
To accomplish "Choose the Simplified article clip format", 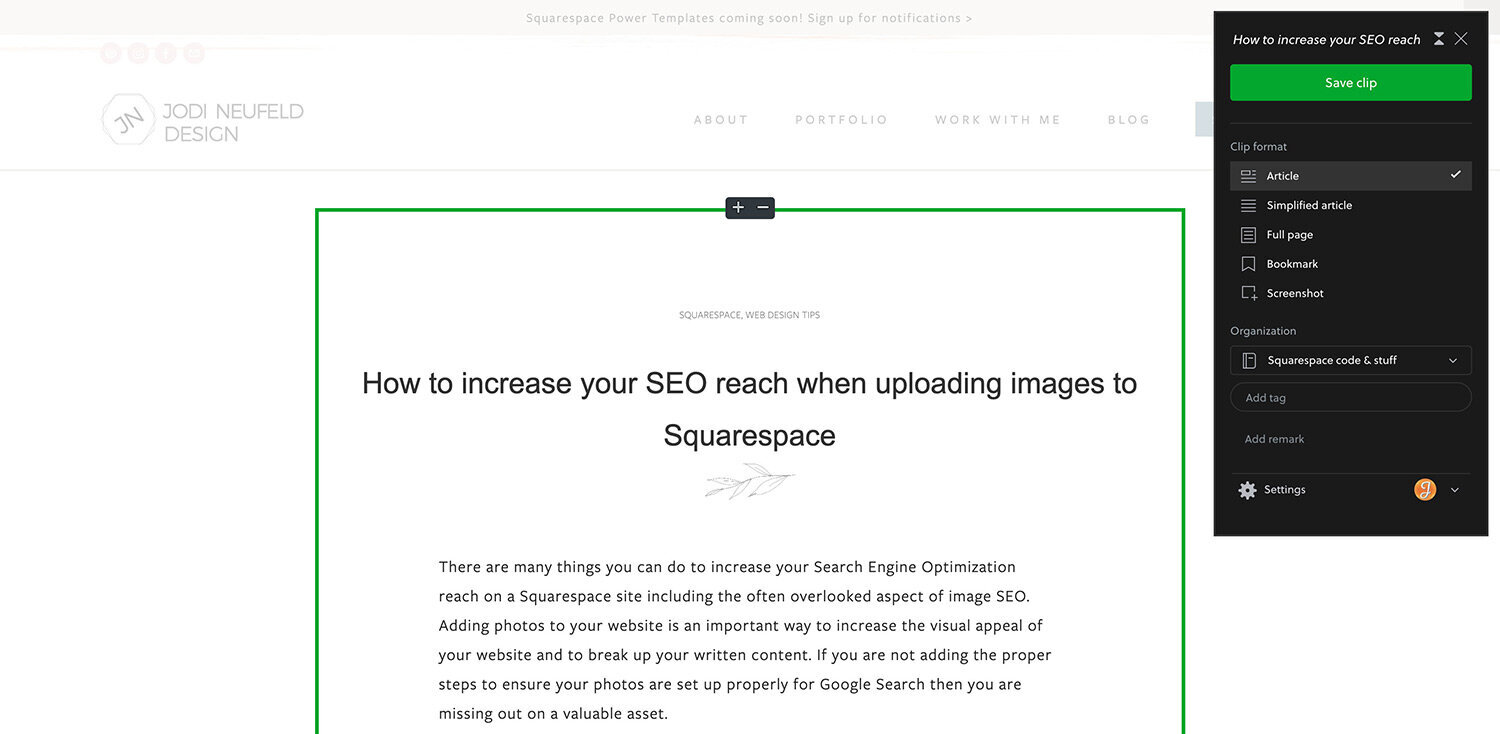I will point(1350,205).
